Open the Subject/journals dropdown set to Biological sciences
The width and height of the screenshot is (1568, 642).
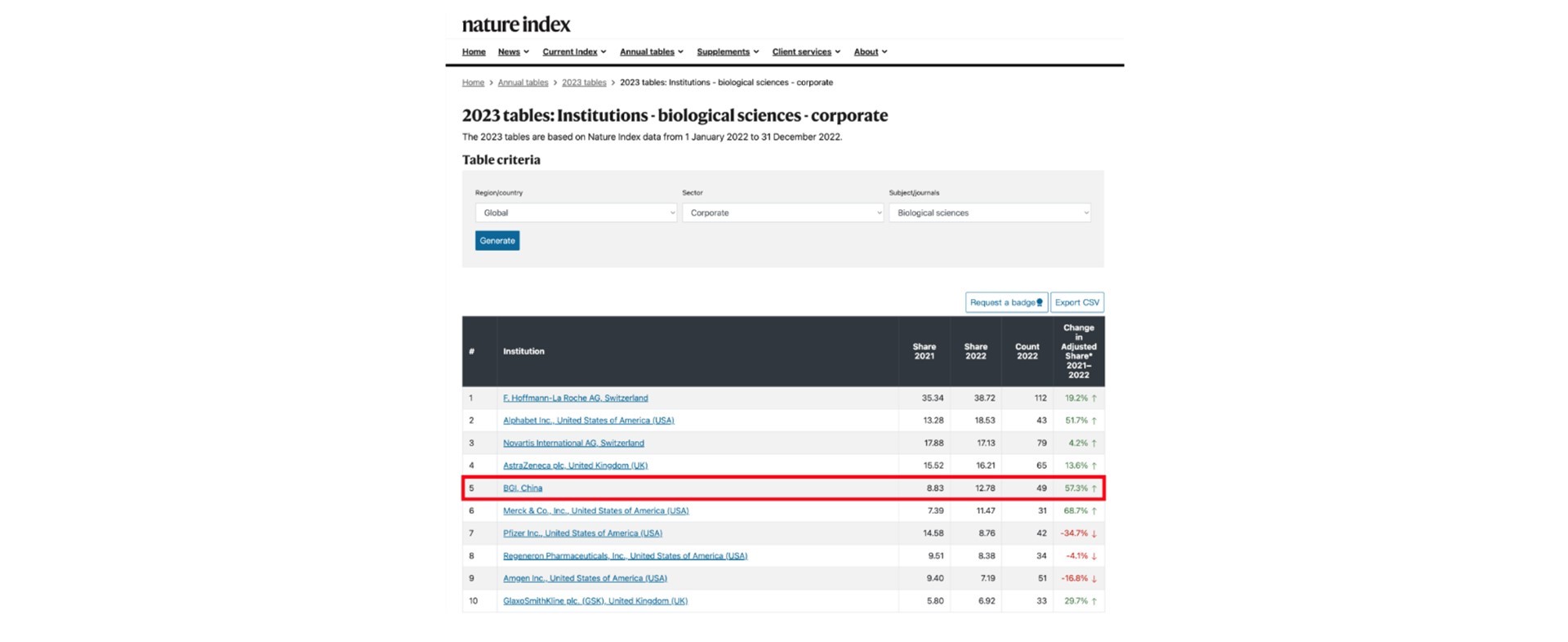(x=990, y=212)
